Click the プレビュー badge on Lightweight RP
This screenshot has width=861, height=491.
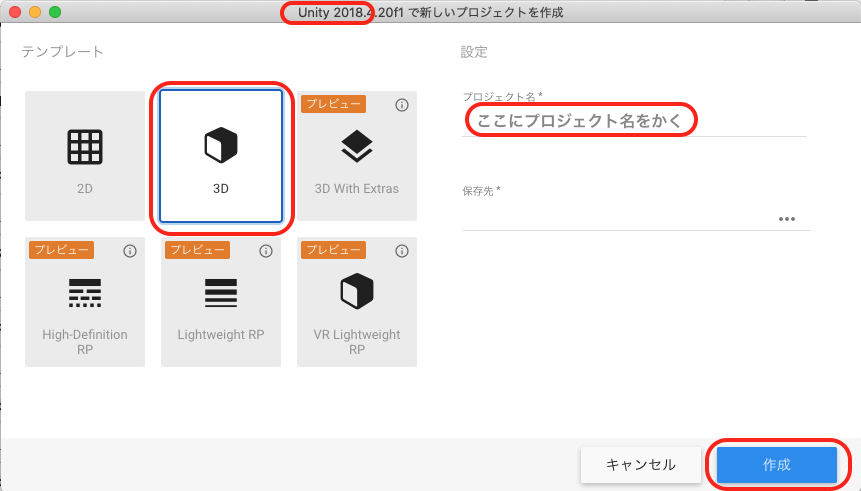click(x=197, y=250)
